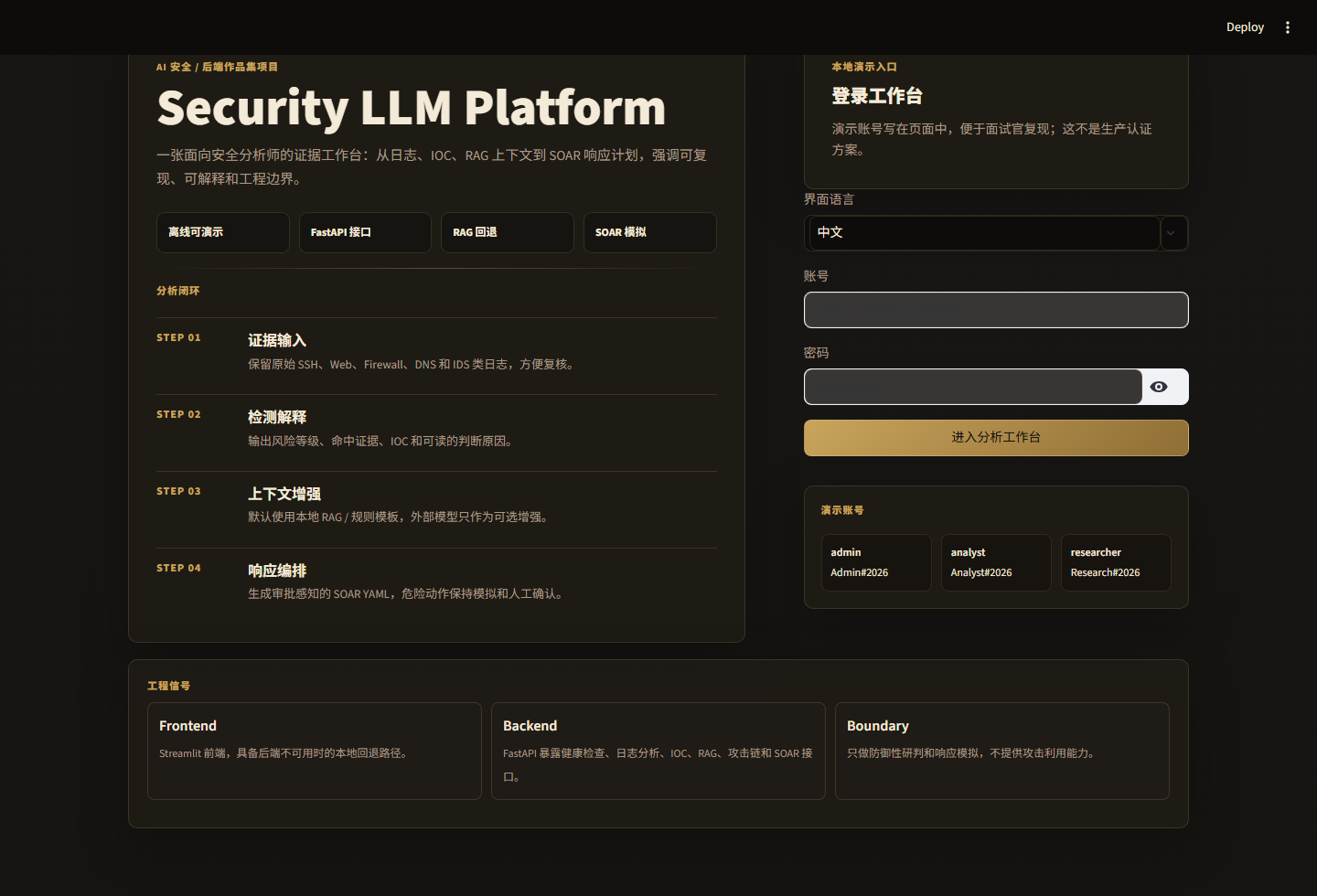1317x896 pixels.
Task: Click the SOAR 模拟 feature tag
Action: (x=650, y=232)
